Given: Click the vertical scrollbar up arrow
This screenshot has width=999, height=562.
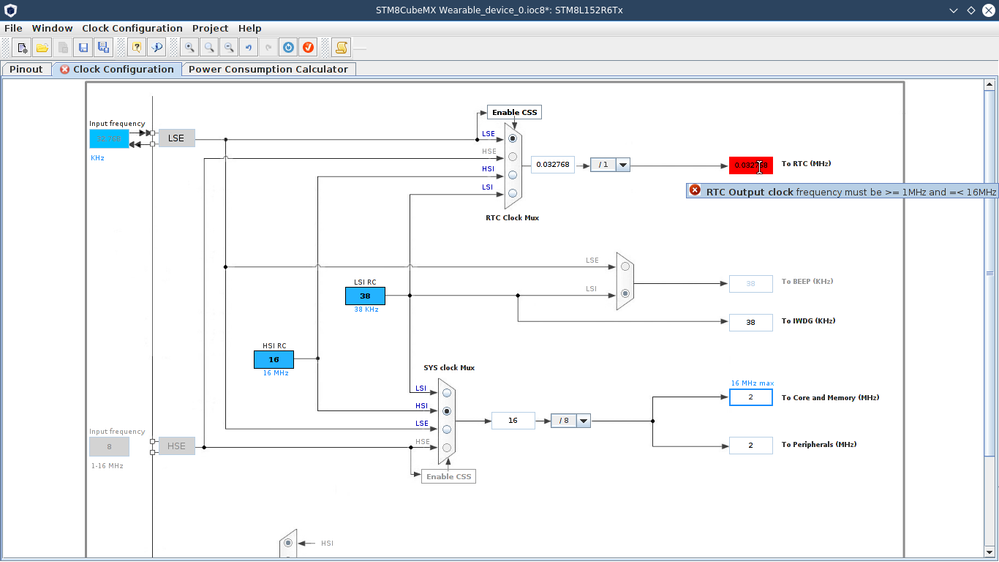Looking at the screenshot, I should tap(989, 84).
